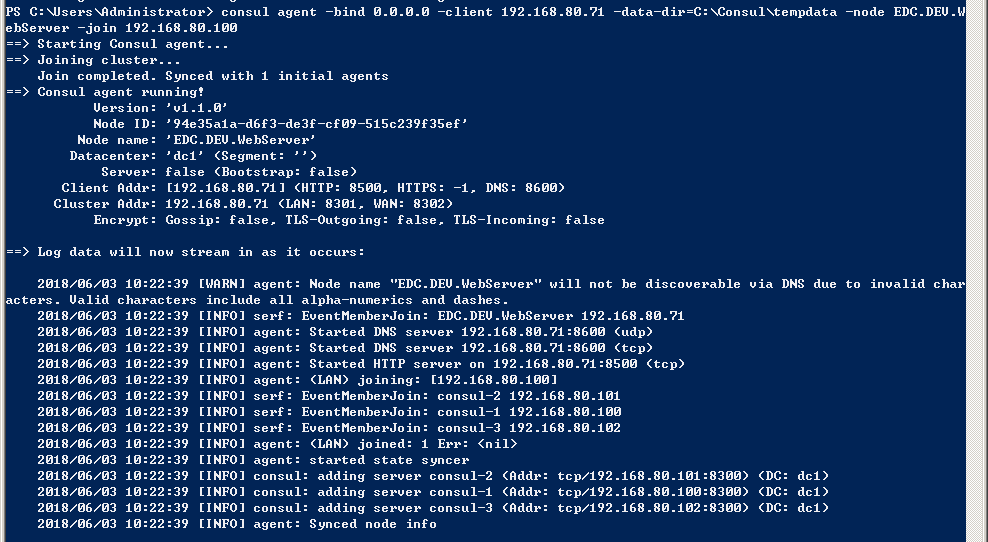988x542 pixels.
Task: Click the 'Starting Consul agent...' line
Action: tap(133, 44)
